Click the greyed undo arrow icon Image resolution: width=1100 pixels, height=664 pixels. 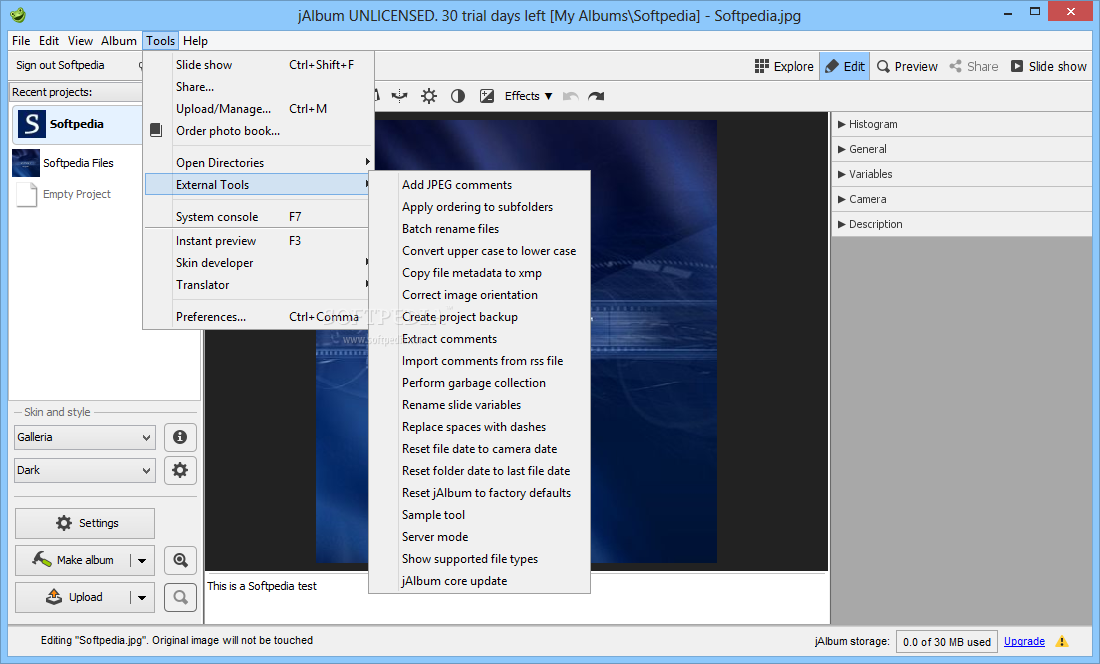(570, 96)
